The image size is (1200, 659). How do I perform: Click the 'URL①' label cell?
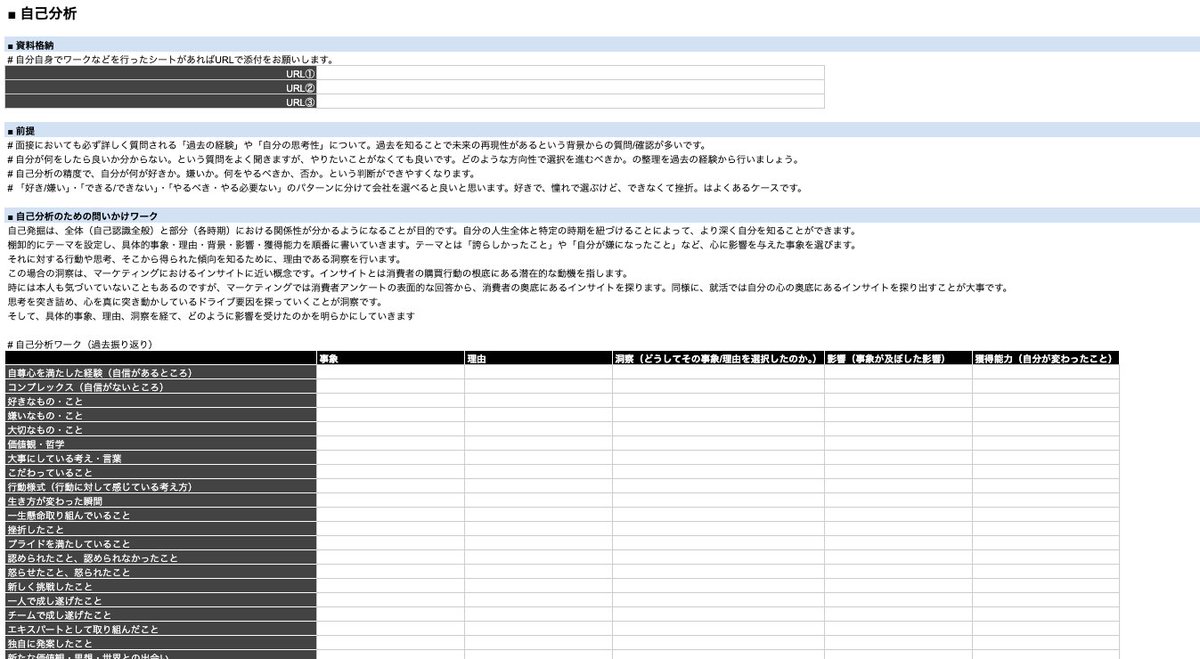coord(161,73)
